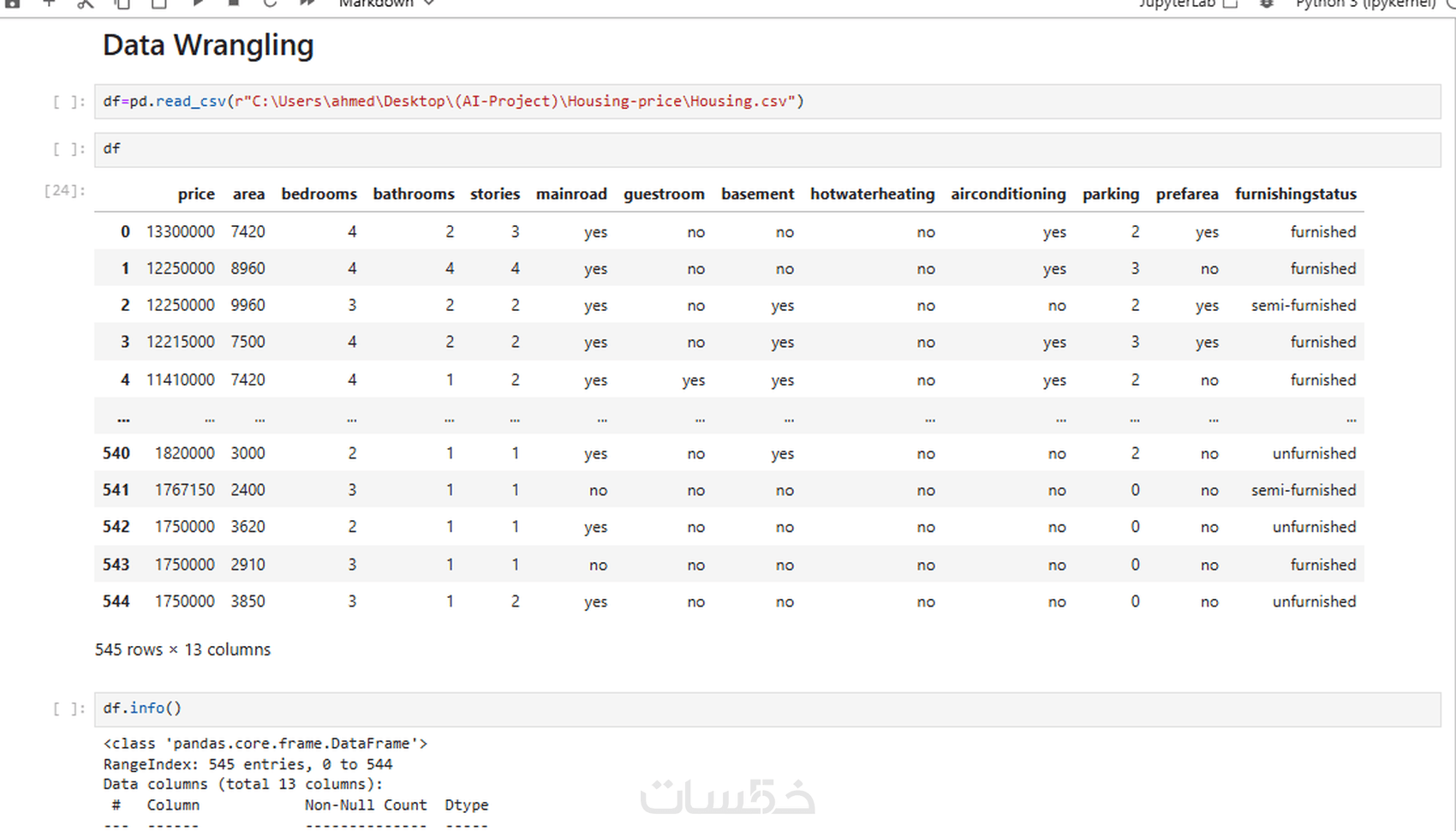Open notebook in JupyterLab button
The width and height of the screenshot is (1456, 831).
(1188, 3)
